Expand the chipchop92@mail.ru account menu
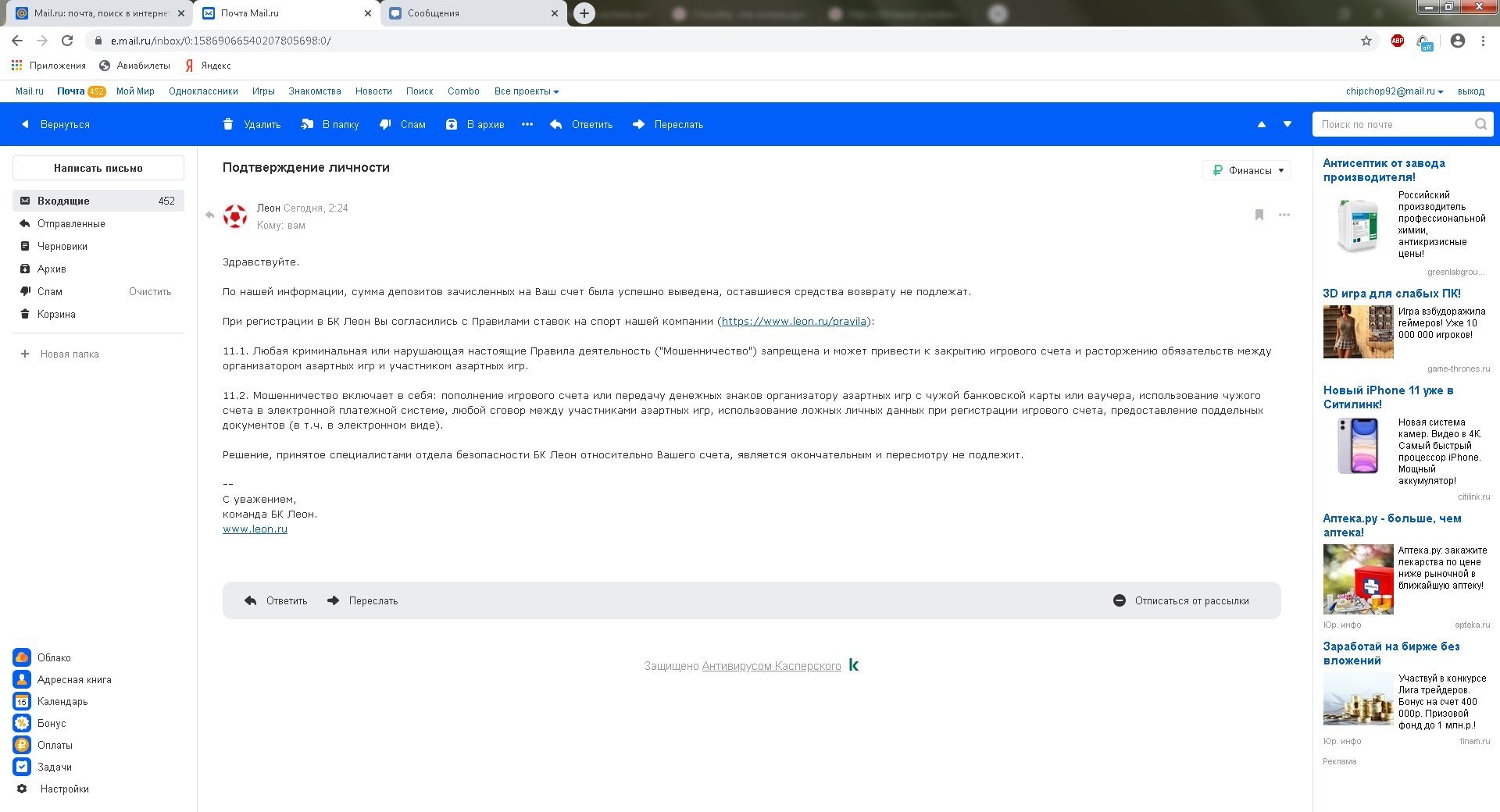The height and width of the screenshot is (812, 1500). click(x=1394, y=91)
